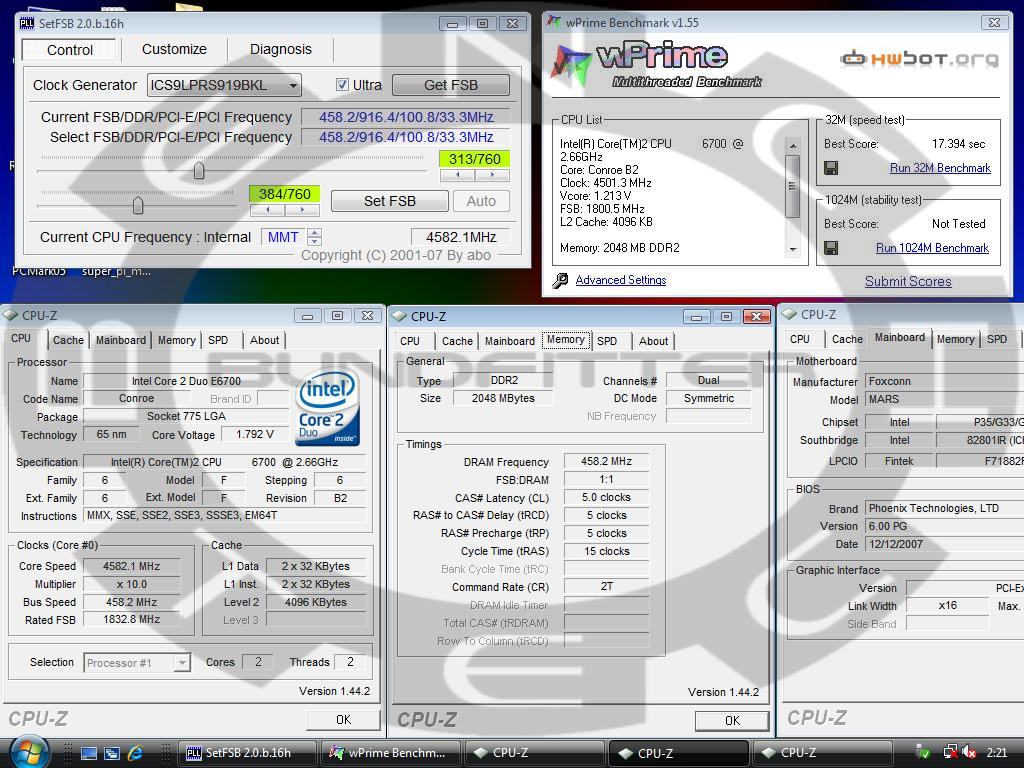Increase the MMT spinner value

pyautogui.click(x=315, y=232)
